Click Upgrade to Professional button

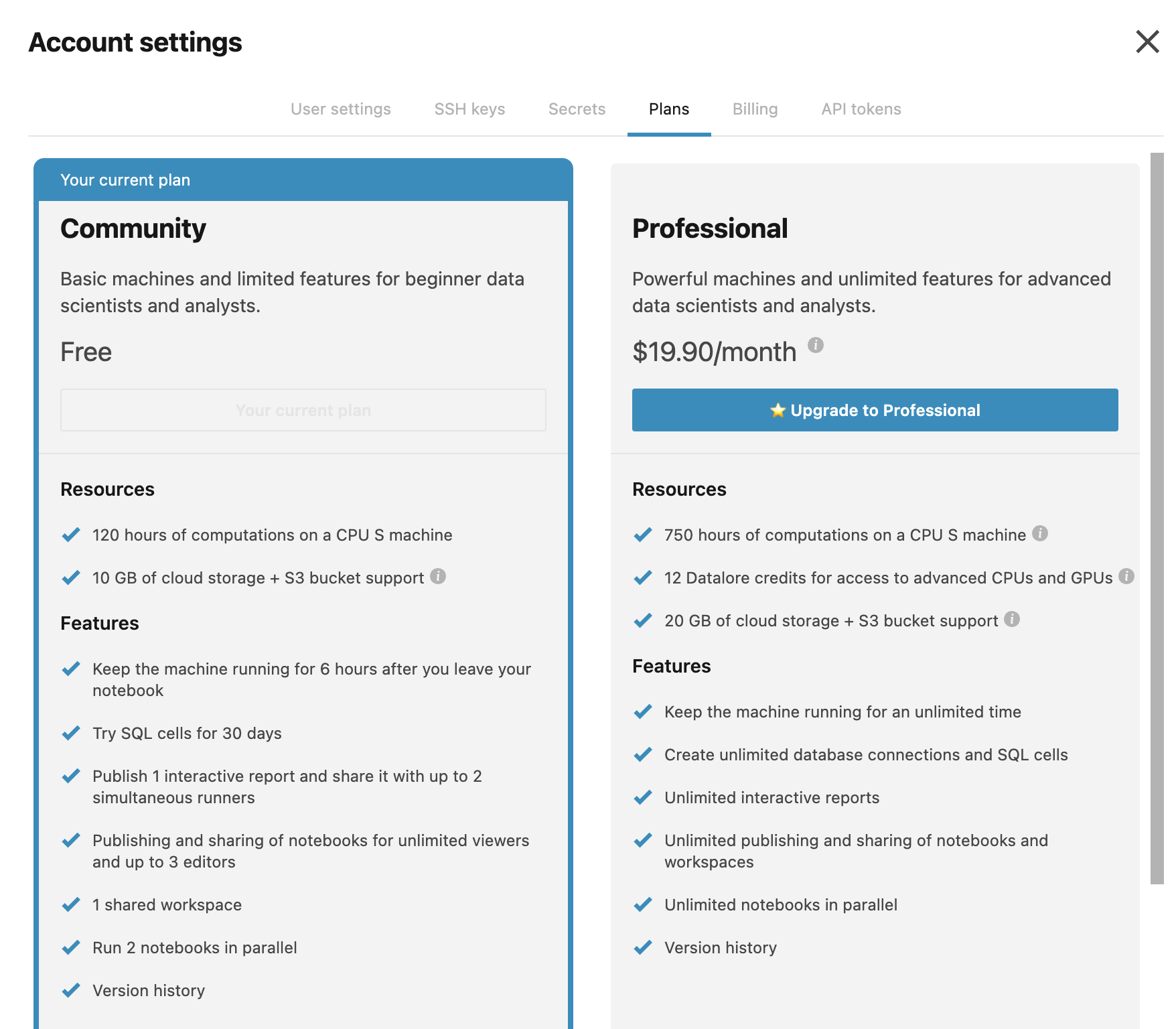point(875,410)
